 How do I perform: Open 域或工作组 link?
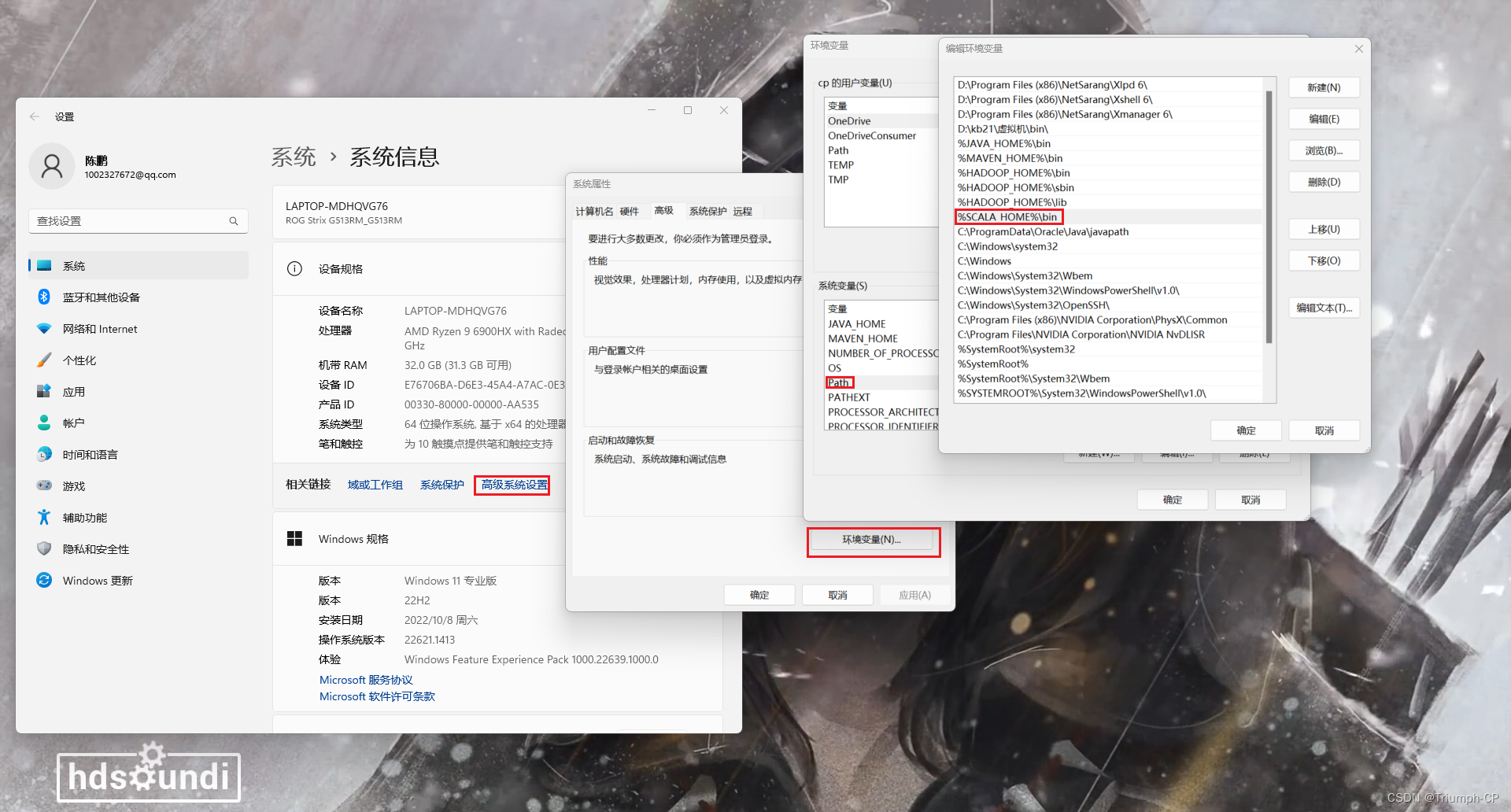click(375, 485)
